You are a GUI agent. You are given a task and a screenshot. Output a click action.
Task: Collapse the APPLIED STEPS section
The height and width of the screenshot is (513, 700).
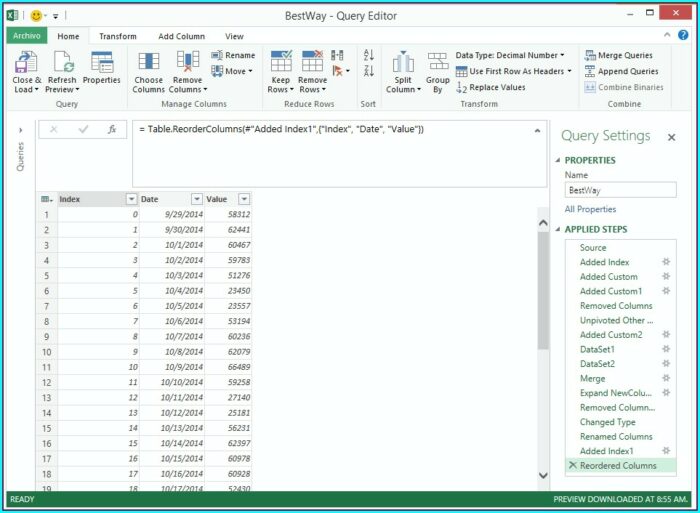point(558,229)
